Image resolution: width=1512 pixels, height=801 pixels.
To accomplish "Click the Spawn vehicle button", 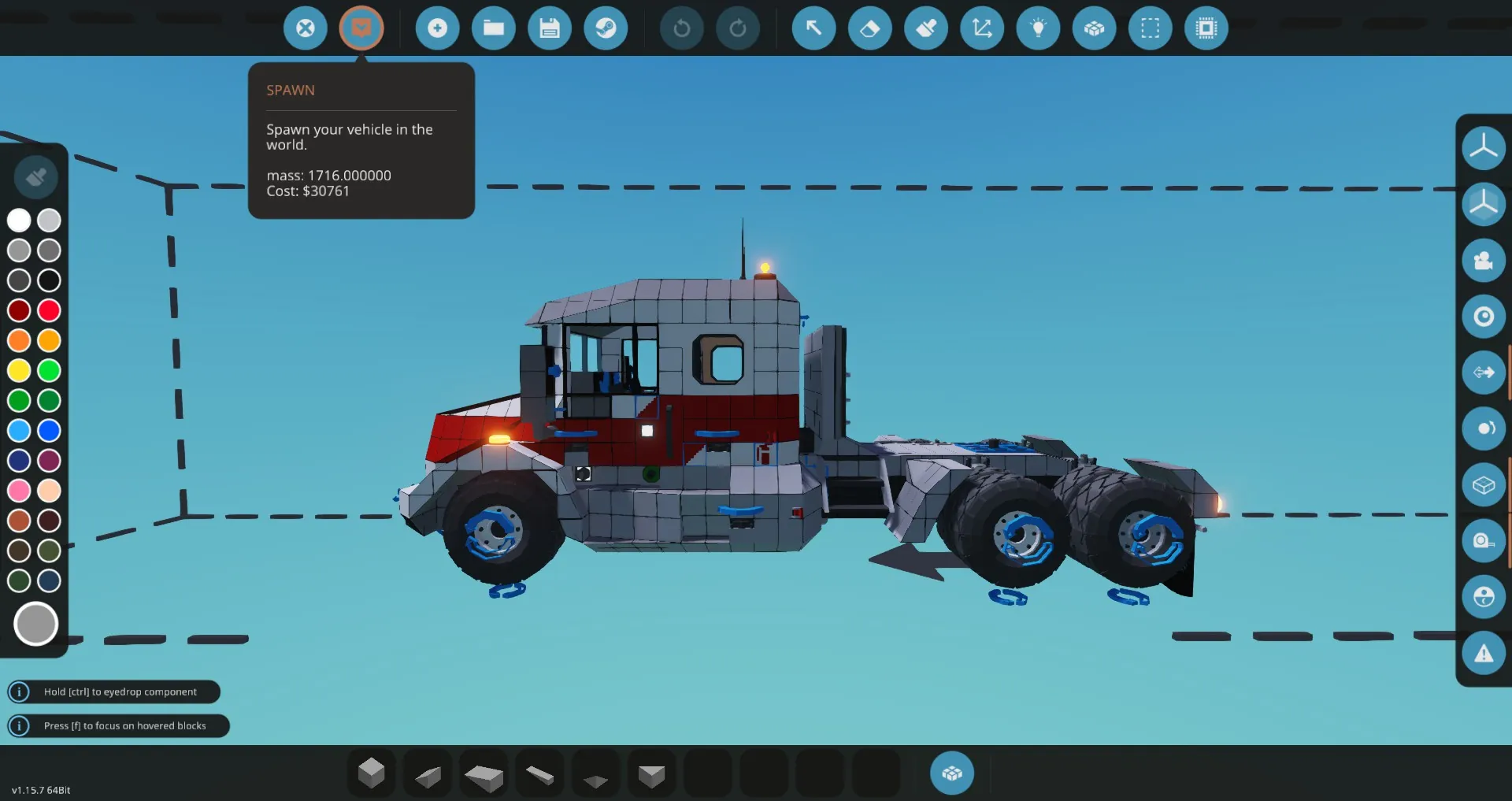I will tap(361, 28).
